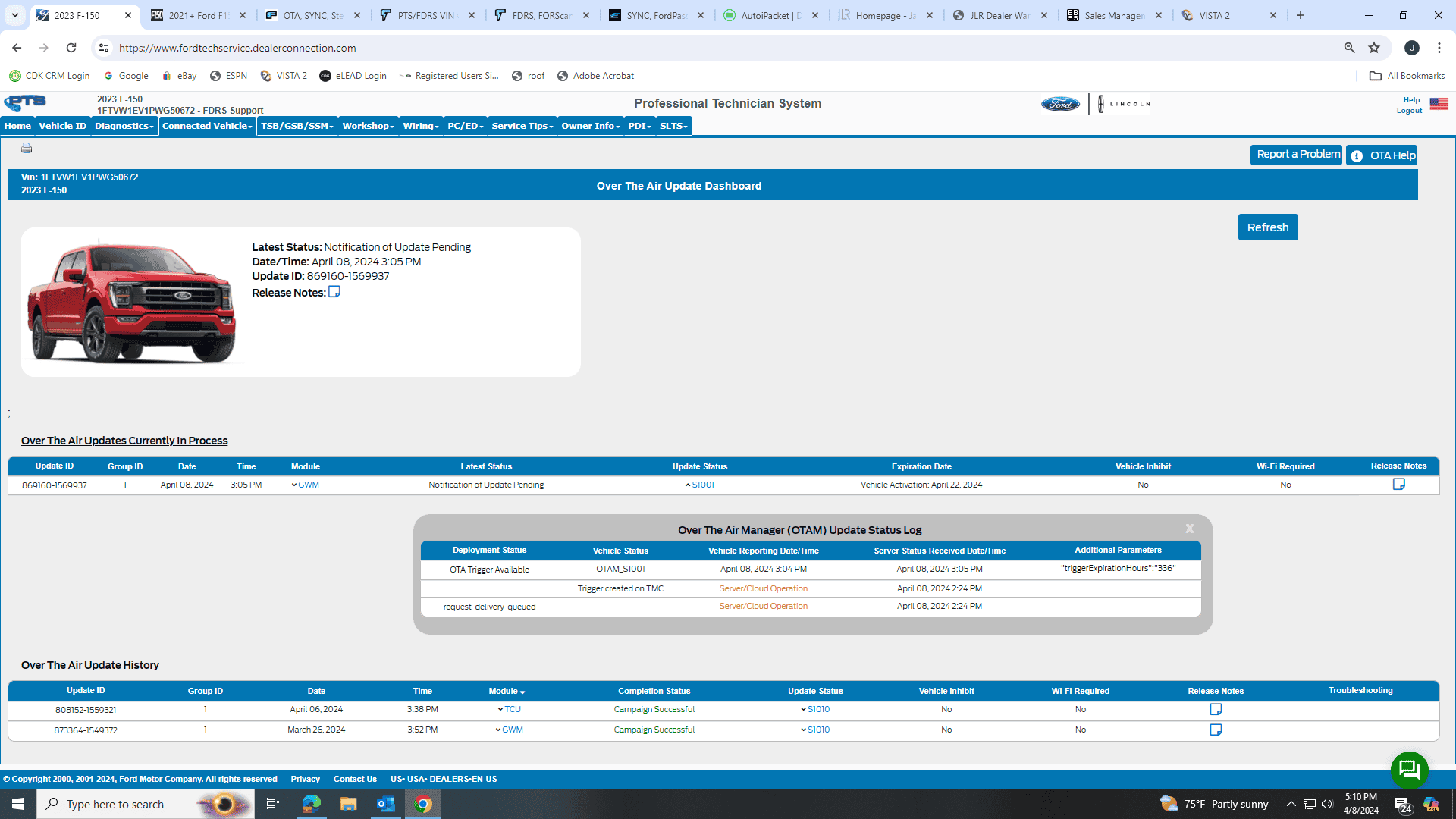Viewport: 1456px width, 819px height.
Task: Click Report a Problem button
Action: click(1295, 155)
